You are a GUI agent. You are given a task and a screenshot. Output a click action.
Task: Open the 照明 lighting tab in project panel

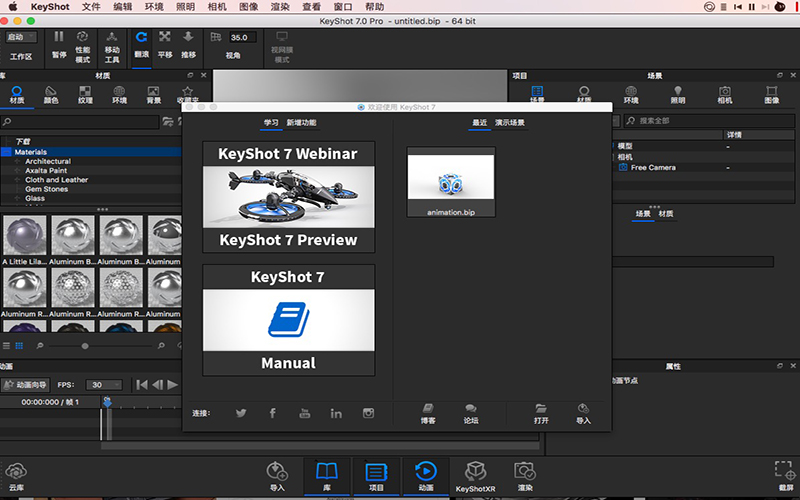(678, 95)
